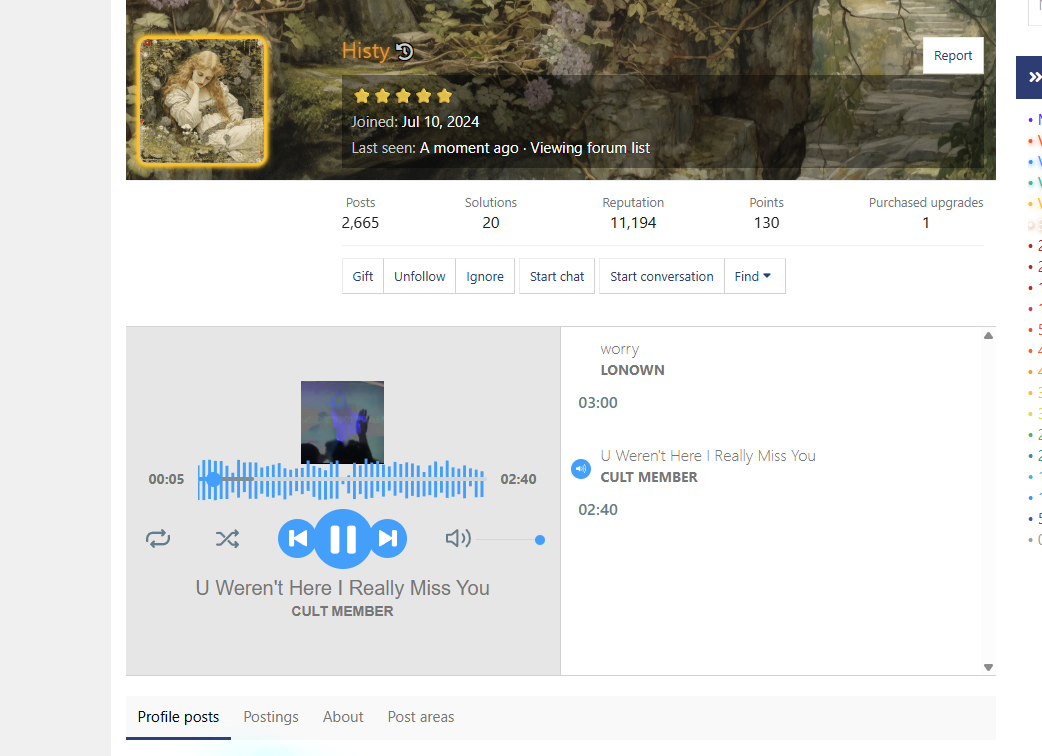Open the About tab

343,717
